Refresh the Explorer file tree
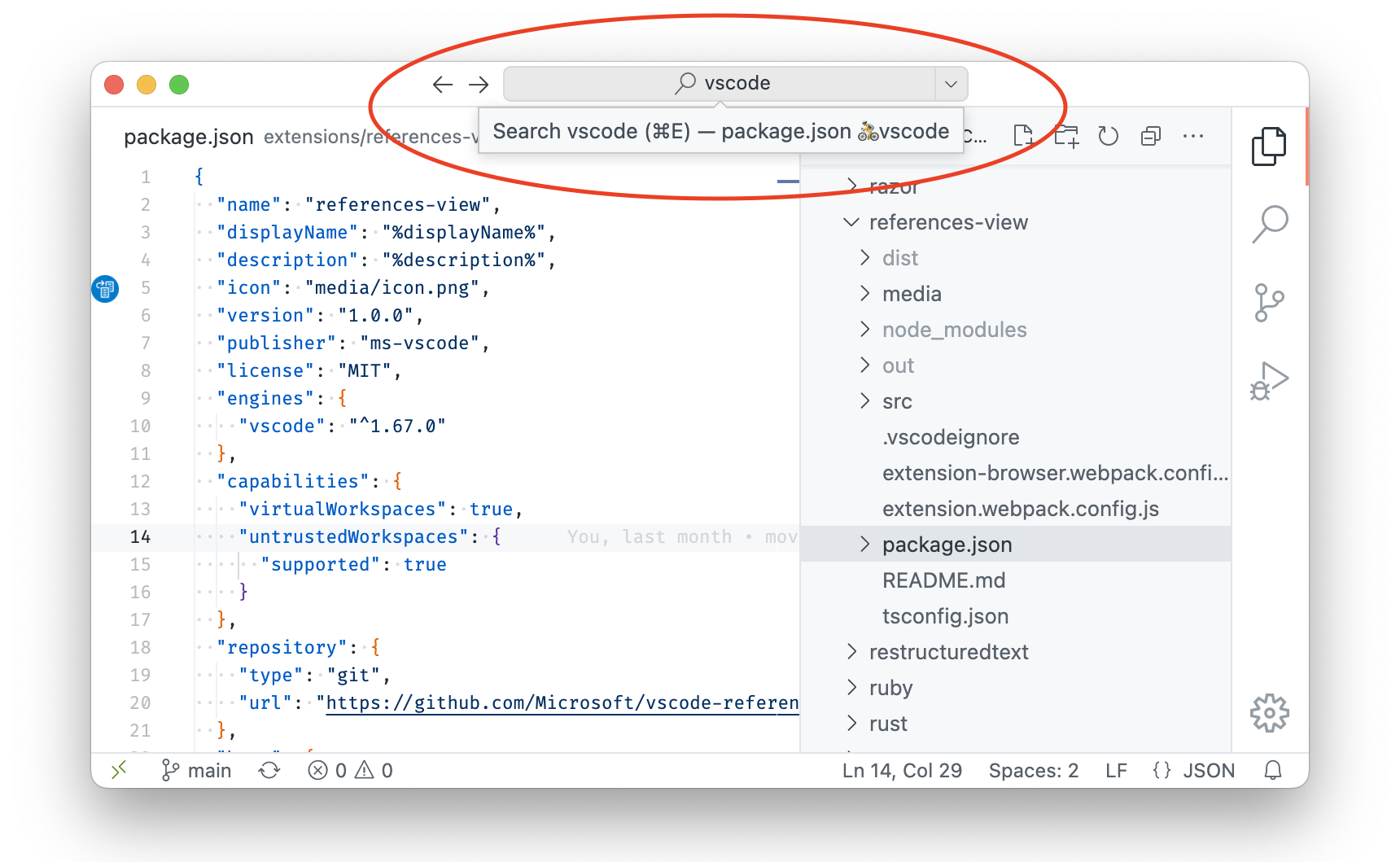1400x862 pixels. [x=1109, y=136]
